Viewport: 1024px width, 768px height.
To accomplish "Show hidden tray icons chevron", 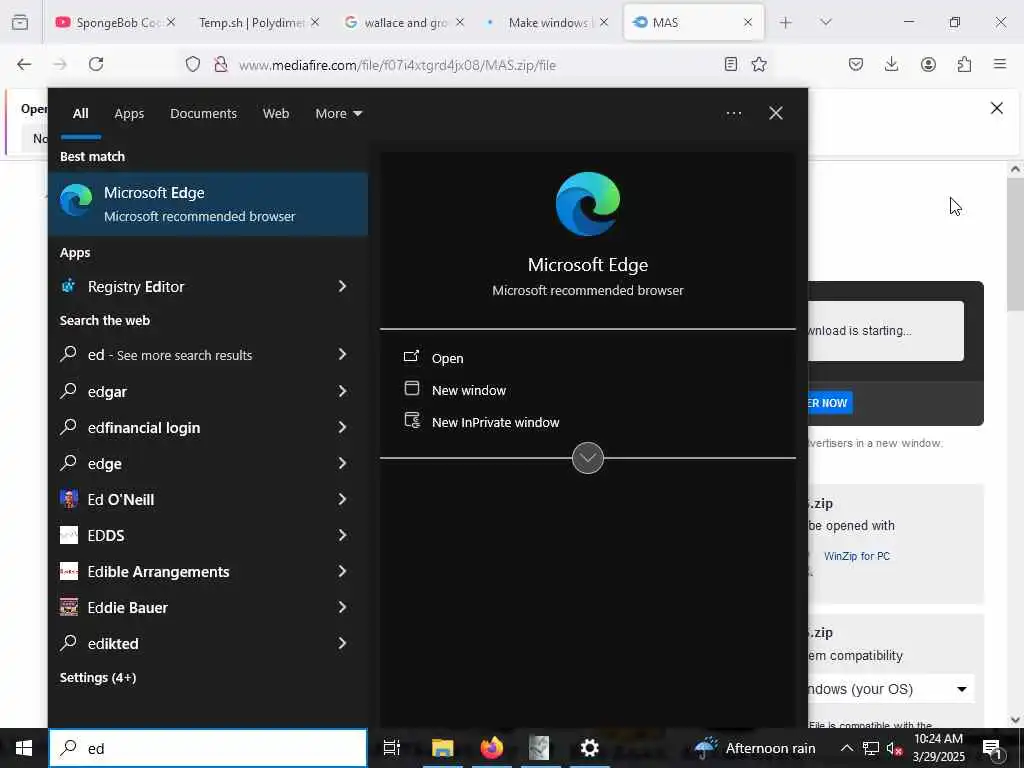I will [846, 748].
